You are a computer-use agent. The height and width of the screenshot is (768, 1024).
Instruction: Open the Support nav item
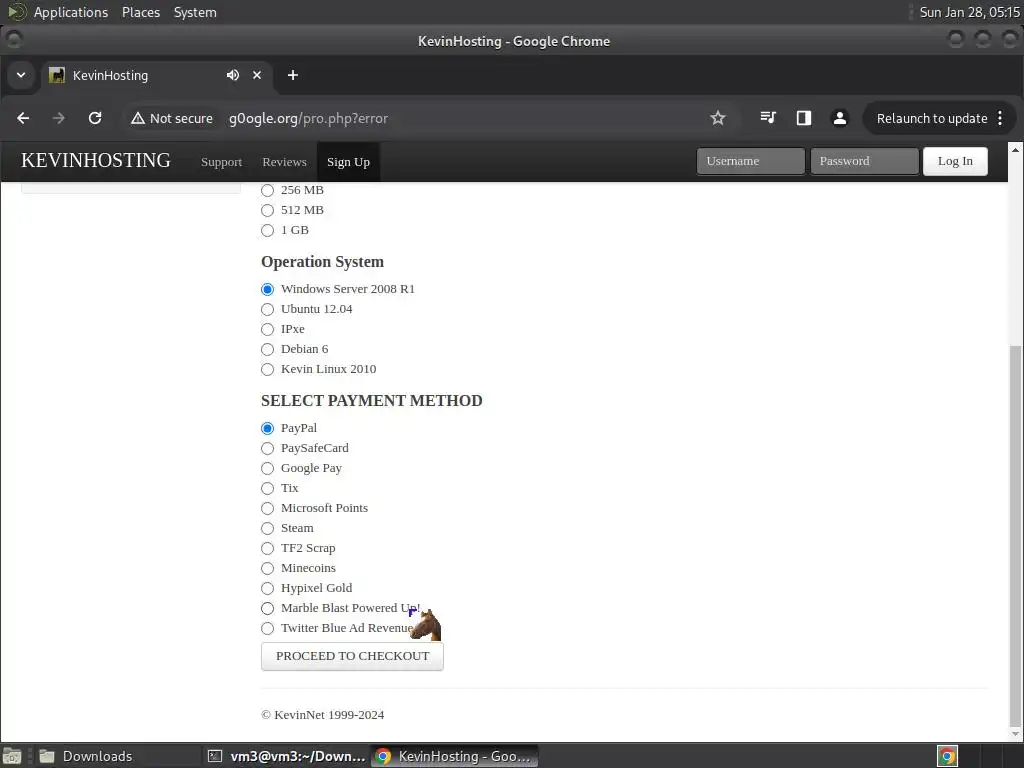pyautogui.click(x=221, y=162)
